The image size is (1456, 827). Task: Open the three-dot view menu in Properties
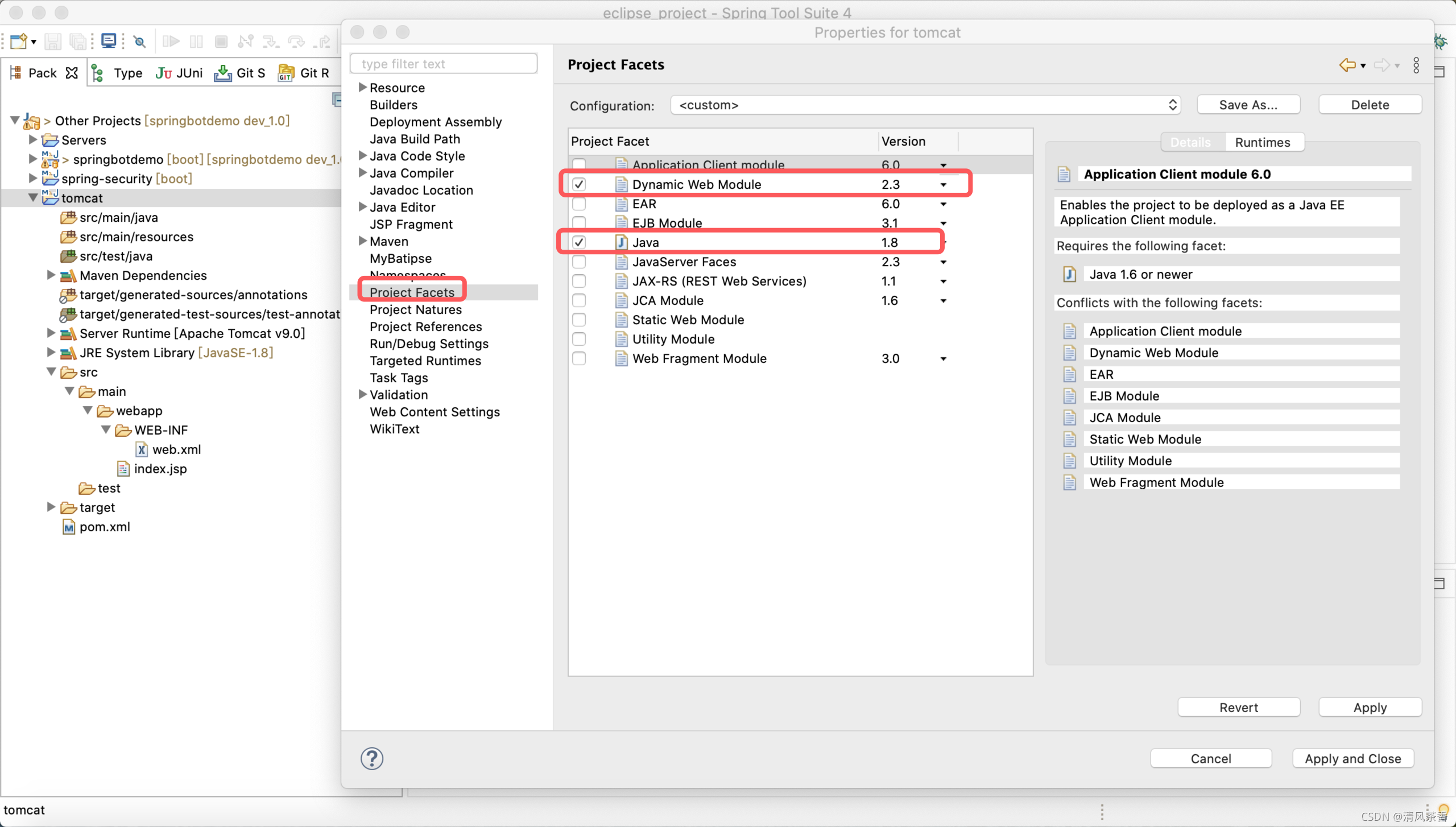click(x=1416, y=65)
